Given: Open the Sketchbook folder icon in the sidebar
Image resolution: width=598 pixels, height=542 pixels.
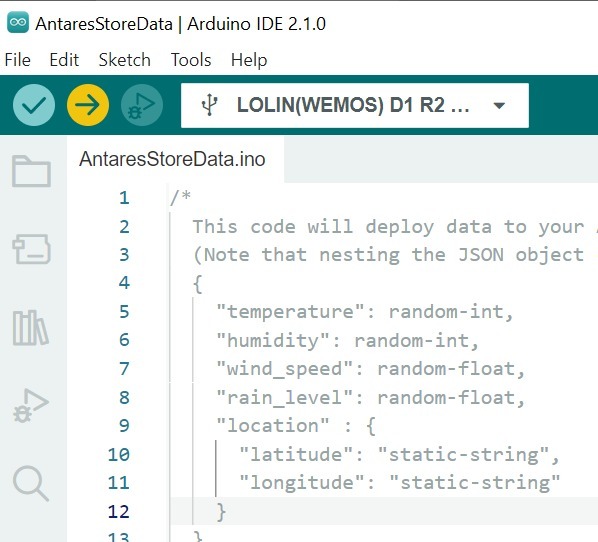Looking at the screenshot, I should coord(31,171).
